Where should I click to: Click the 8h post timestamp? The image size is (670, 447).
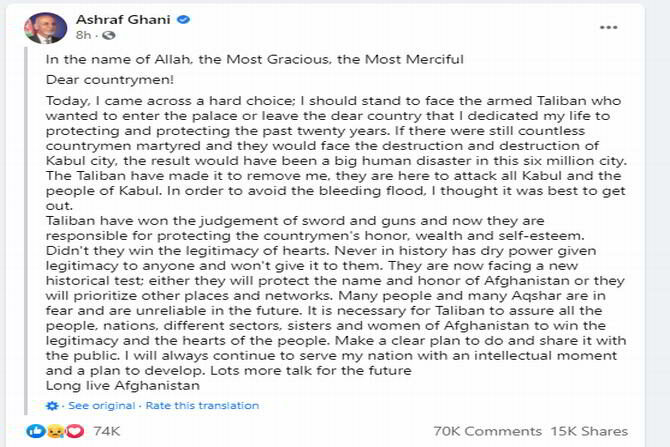pos(83,35)
